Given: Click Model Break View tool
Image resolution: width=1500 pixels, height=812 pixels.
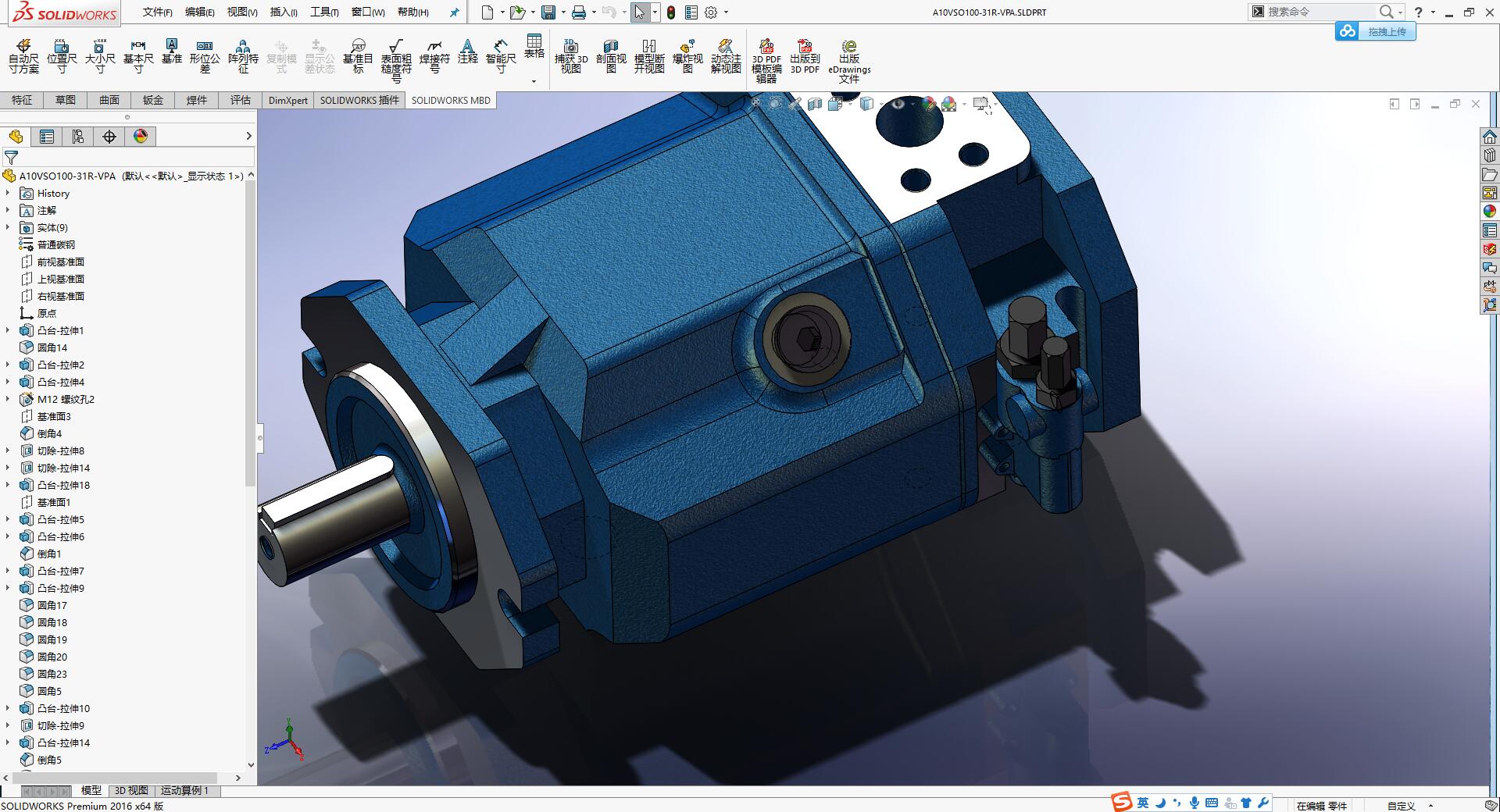Looking at the screenshot, I should [649, 57].
